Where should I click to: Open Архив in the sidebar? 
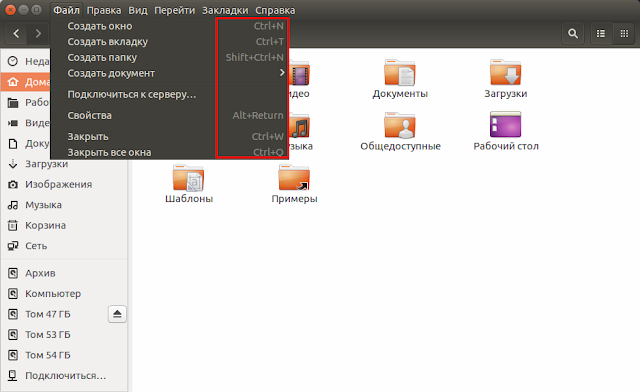(x=64, y=273)
